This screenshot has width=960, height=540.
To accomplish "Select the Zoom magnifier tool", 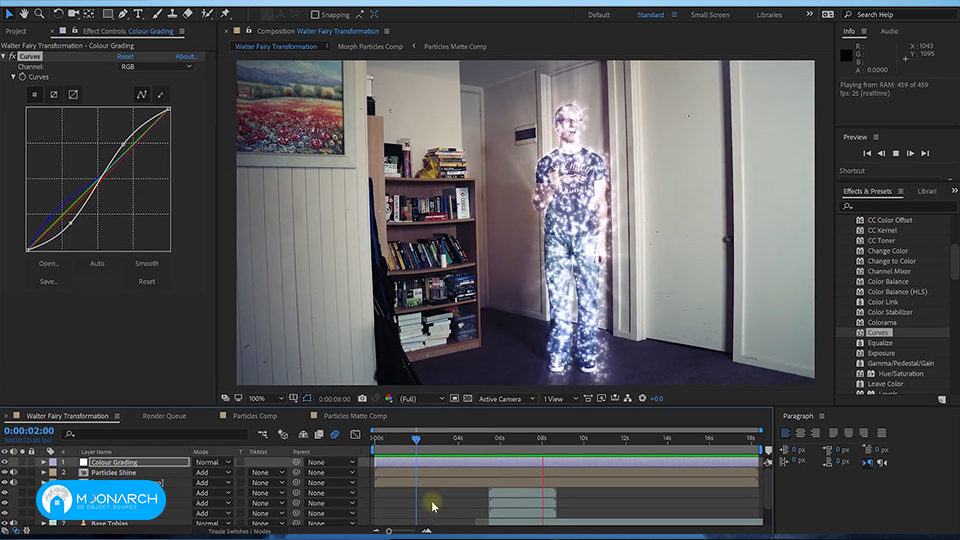I will tap(39, 13).
